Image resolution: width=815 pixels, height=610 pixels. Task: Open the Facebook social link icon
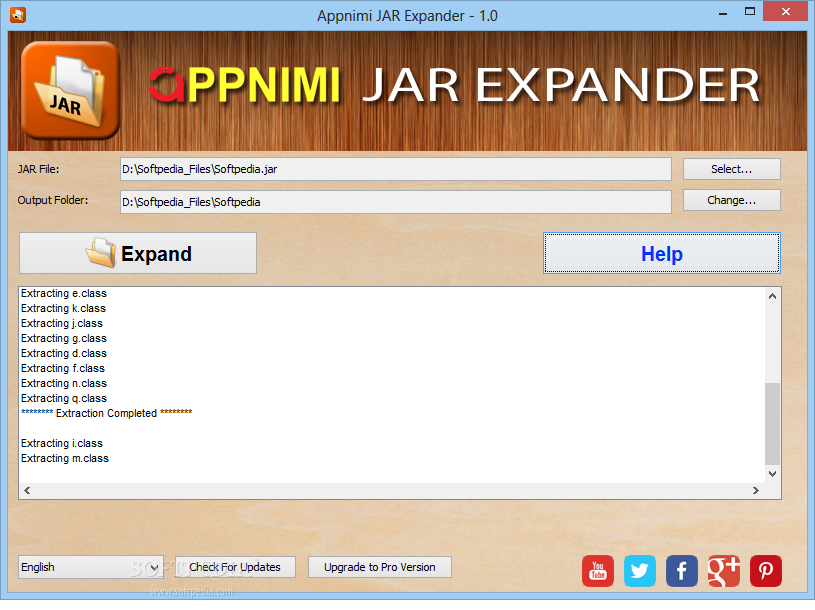tap(681, 571)
